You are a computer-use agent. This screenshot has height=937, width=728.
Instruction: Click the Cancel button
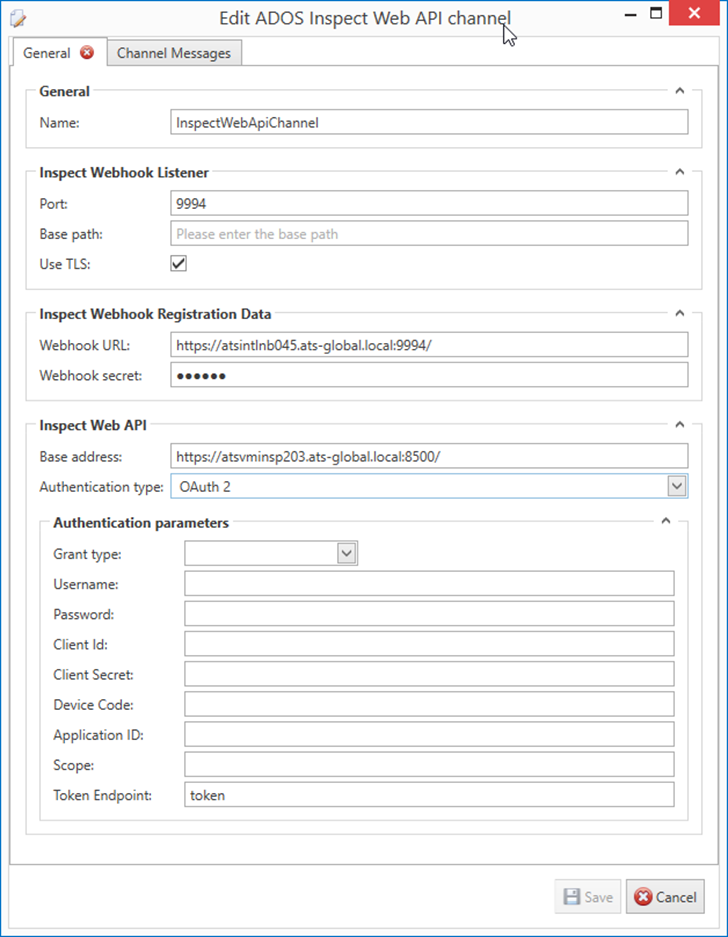click(x=665, y=896)
